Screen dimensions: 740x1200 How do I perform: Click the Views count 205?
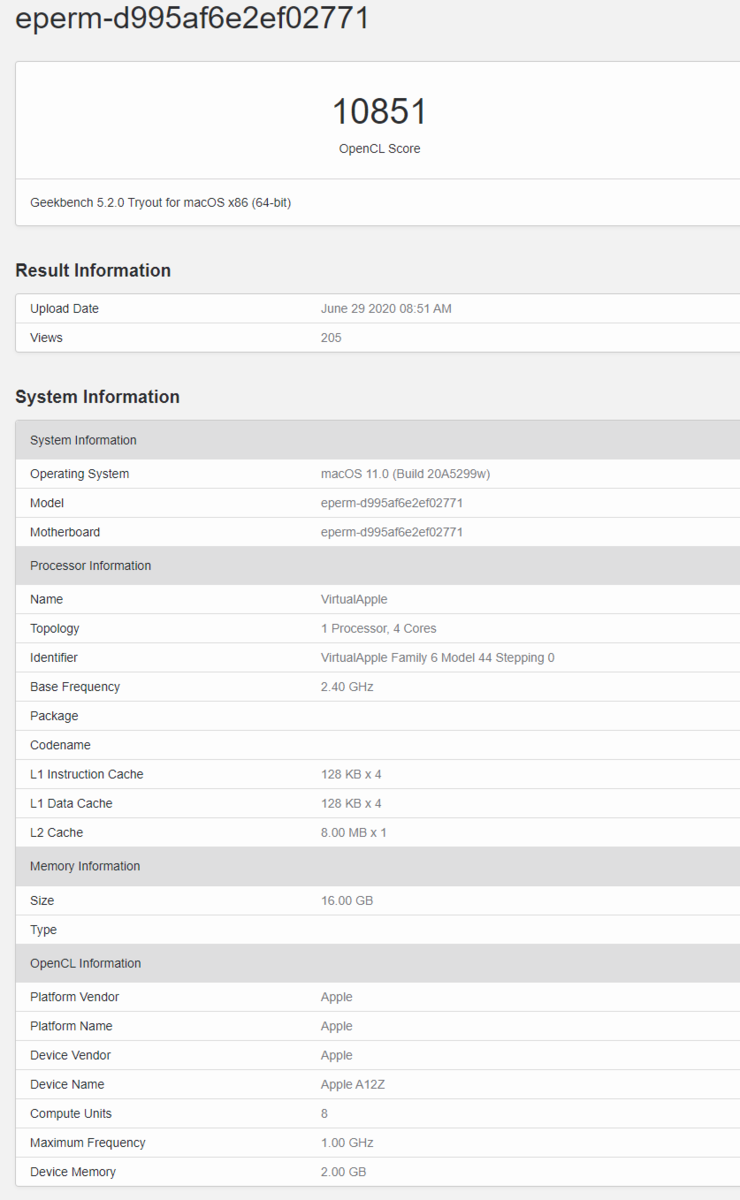(x=331, y=338)
